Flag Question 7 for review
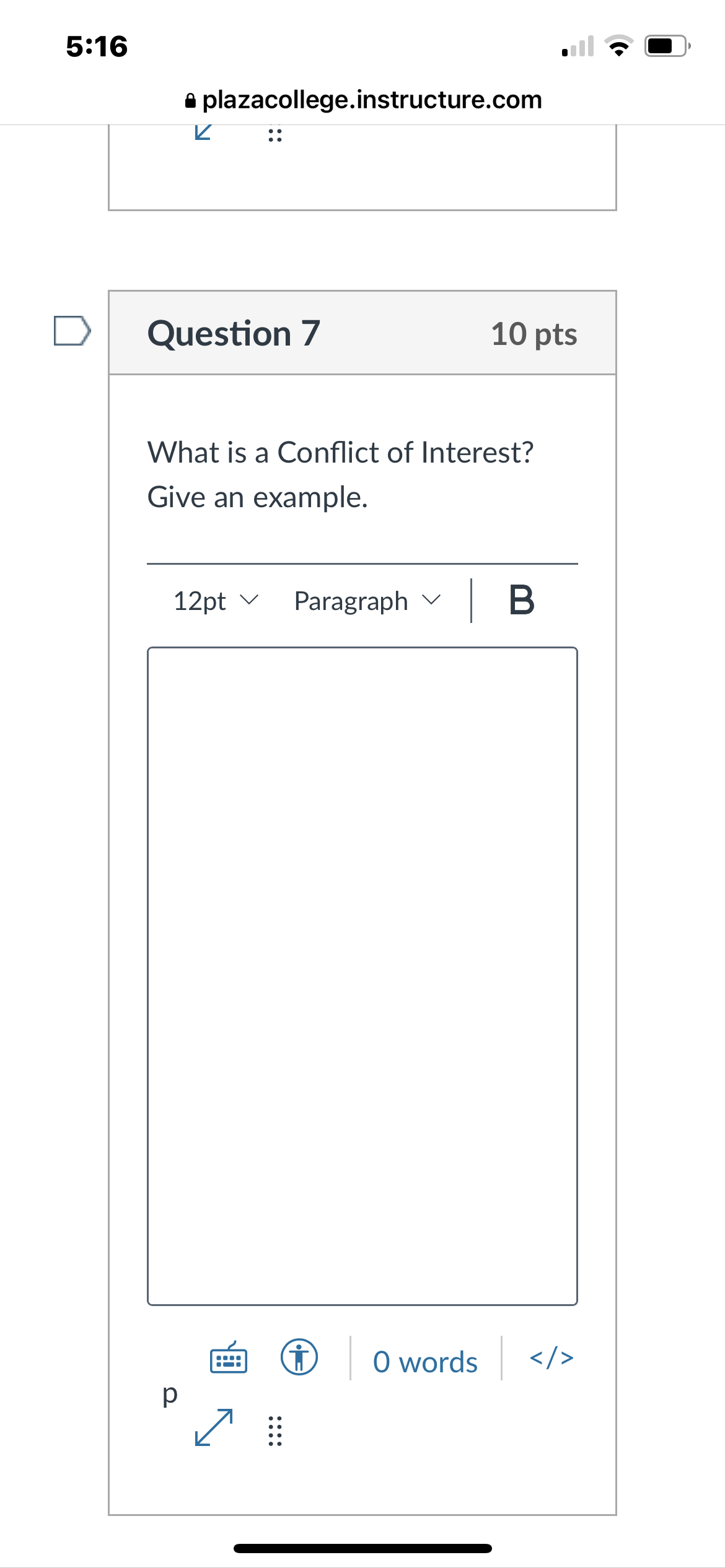This screenshot has height=1568, width=725. point(72,331)
